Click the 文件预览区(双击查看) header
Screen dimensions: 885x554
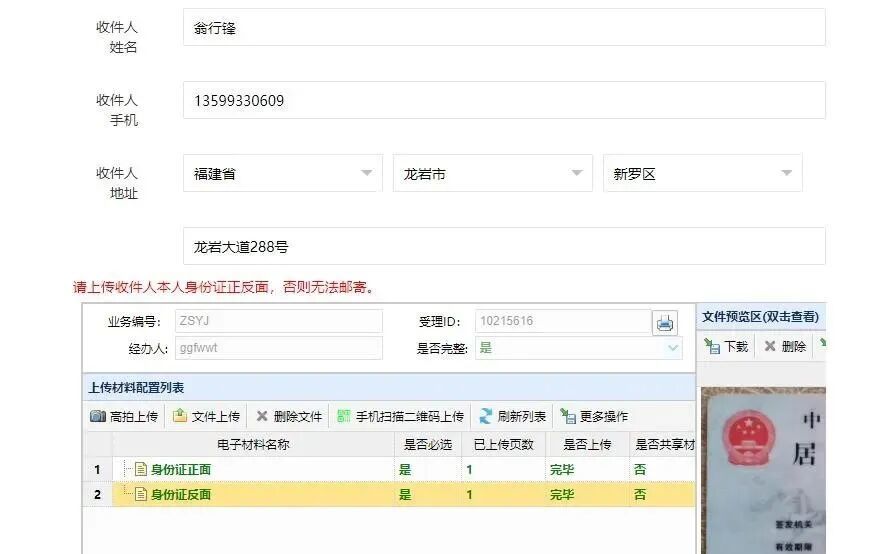761,316
